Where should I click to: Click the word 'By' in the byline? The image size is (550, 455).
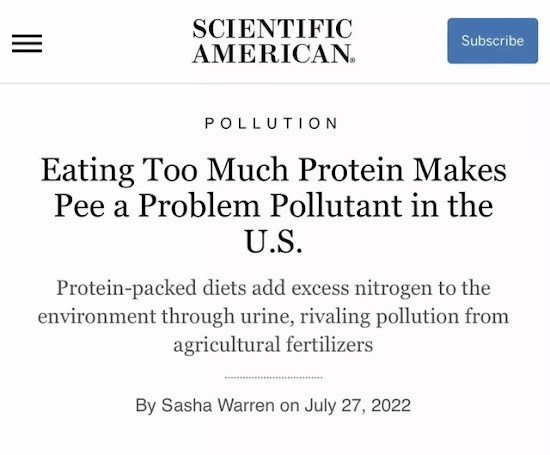click(146, 406)
